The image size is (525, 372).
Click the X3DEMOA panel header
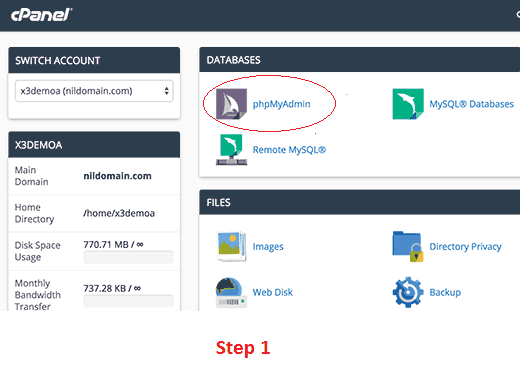point(94,145)
